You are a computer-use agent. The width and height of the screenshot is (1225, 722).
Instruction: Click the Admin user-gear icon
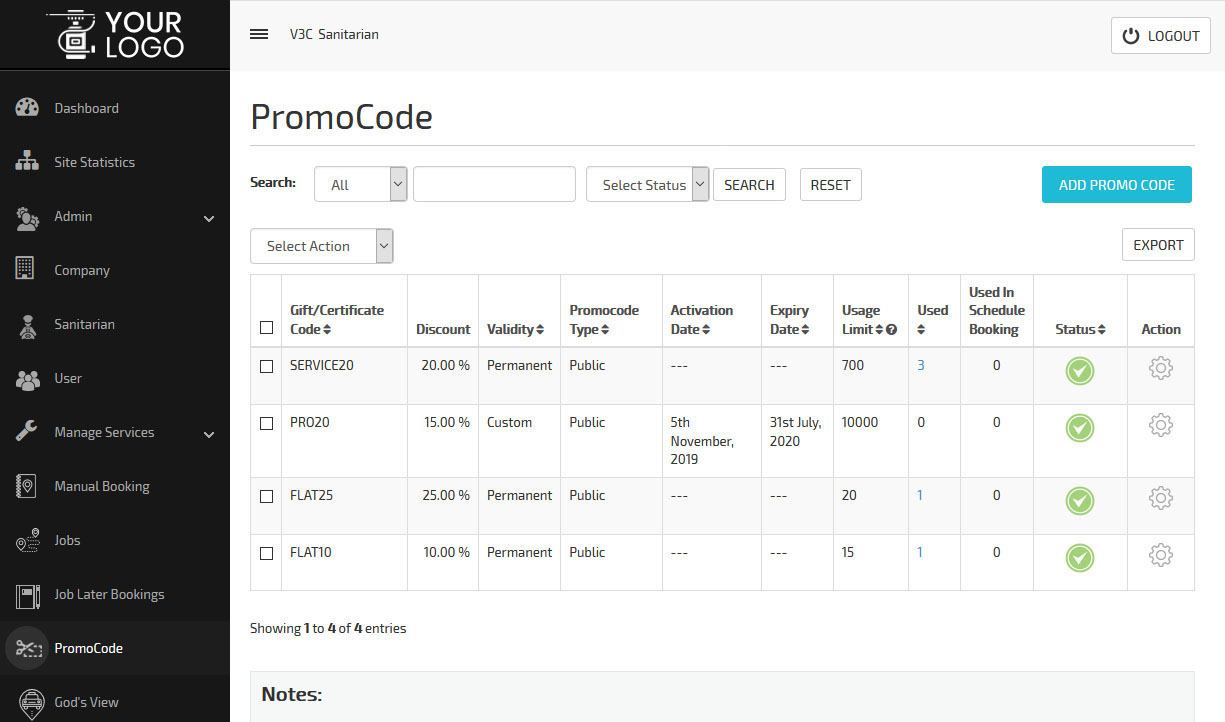[x=27, y=217]
